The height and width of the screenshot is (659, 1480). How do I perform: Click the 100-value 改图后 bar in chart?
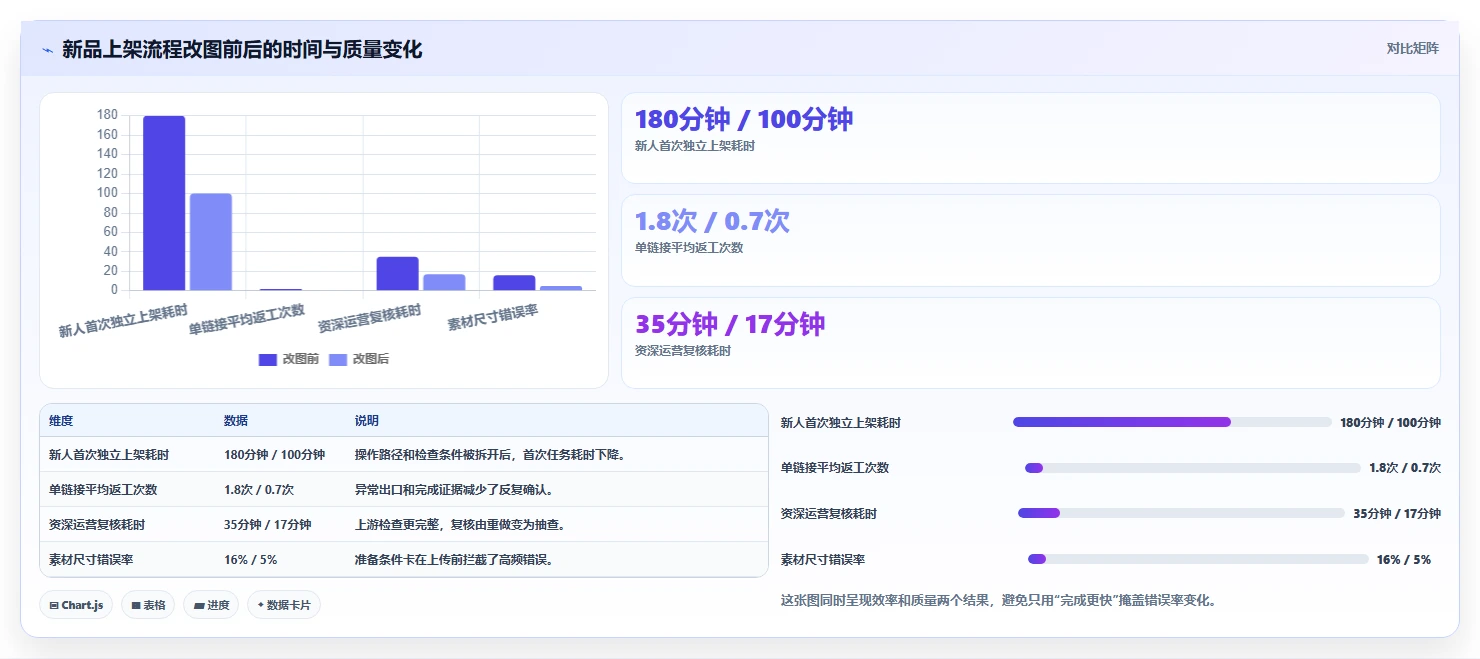point(211,242)
